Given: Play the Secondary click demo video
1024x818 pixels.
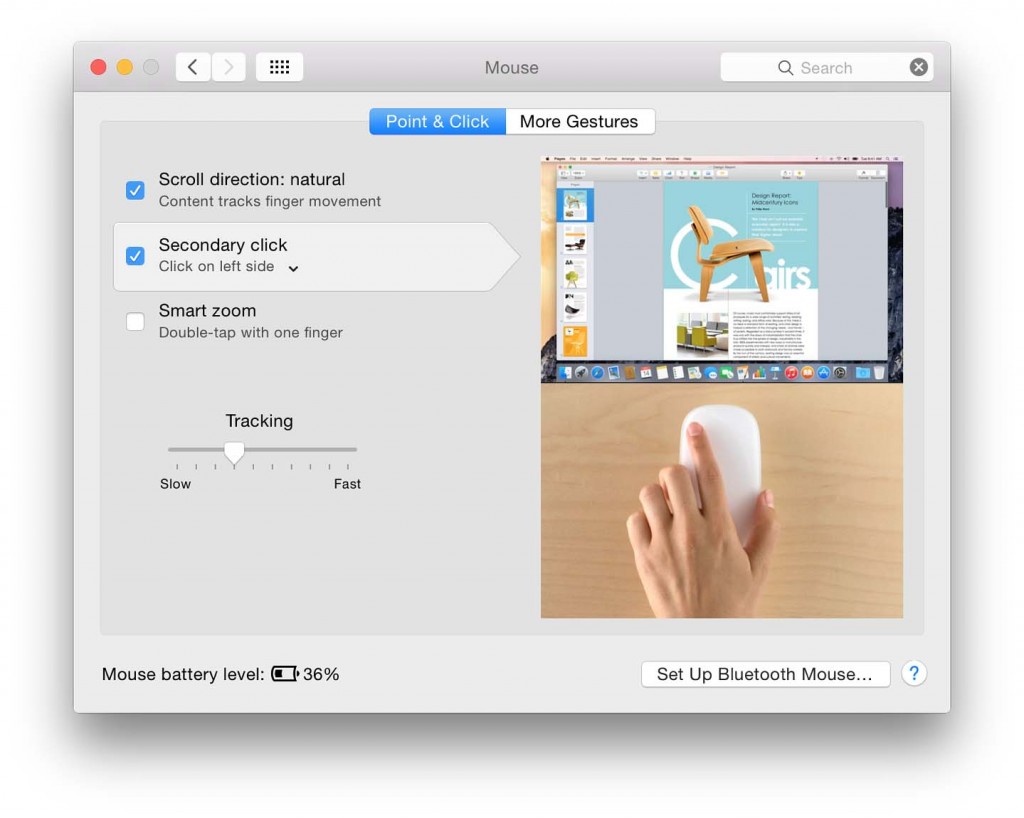Looking at the screenshot, I should (721, 500).
